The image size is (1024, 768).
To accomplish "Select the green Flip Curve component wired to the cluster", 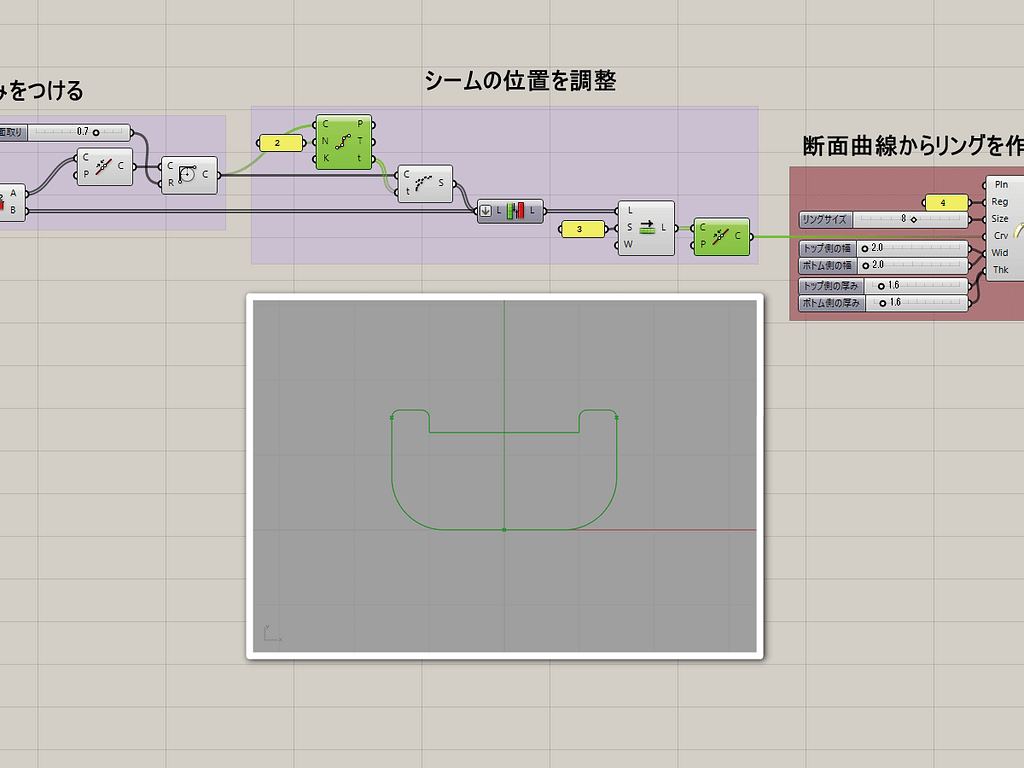I will click(721, 237).
